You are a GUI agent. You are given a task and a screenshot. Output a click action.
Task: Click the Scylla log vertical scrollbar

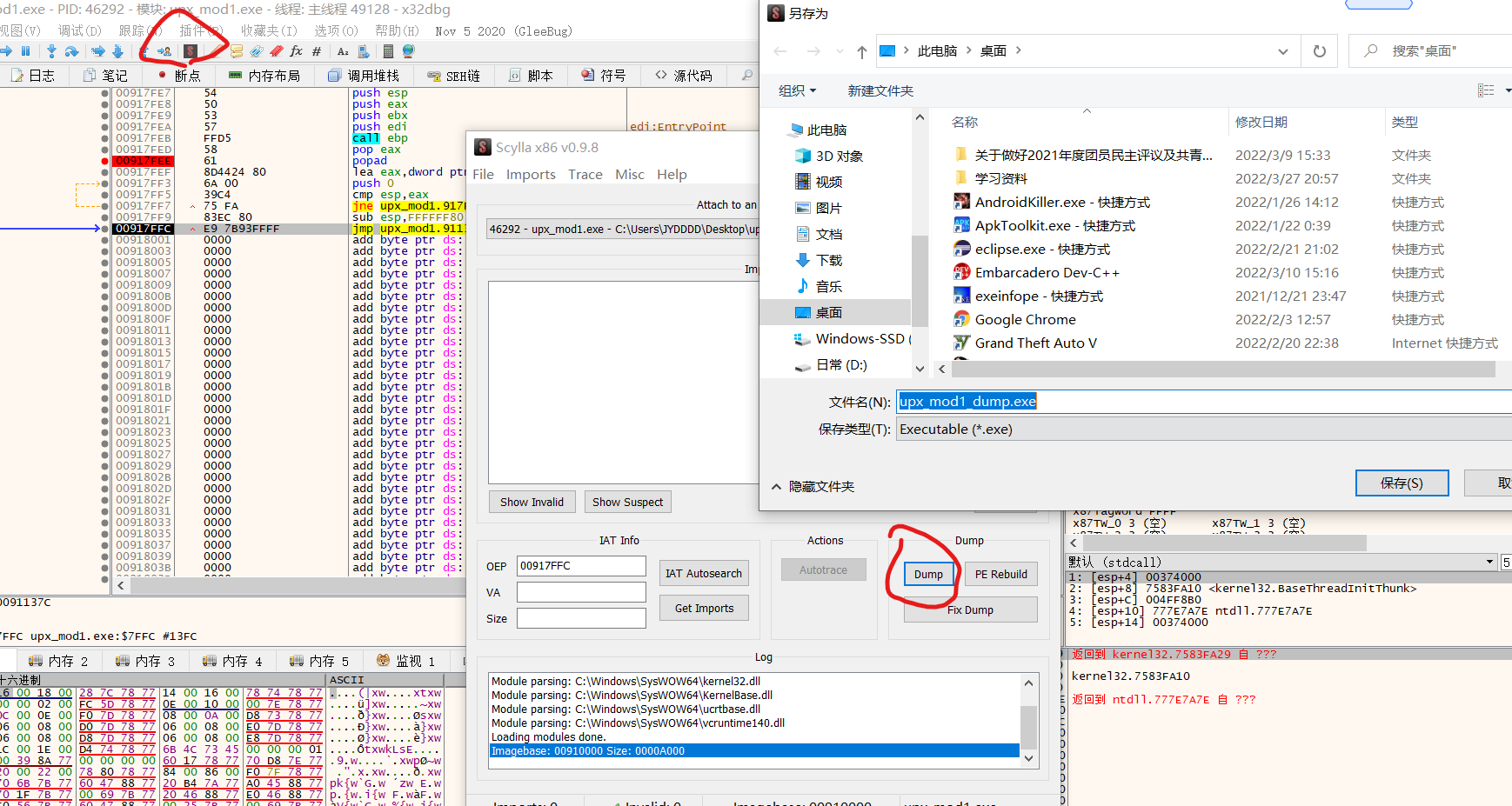tap(1029, 721)
